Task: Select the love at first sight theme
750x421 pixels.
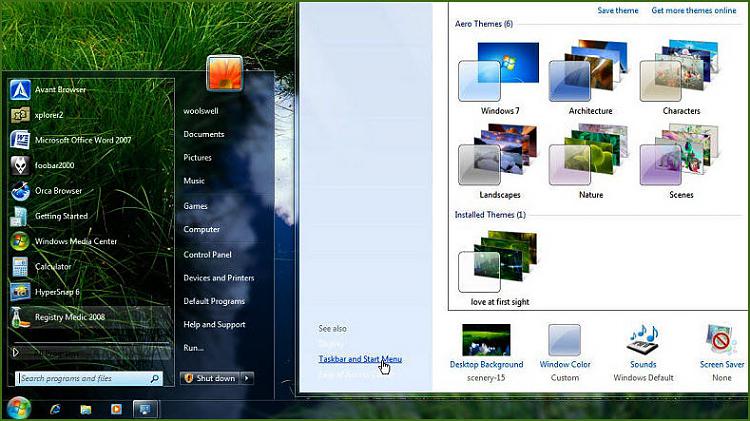Action: coord(499,269)
